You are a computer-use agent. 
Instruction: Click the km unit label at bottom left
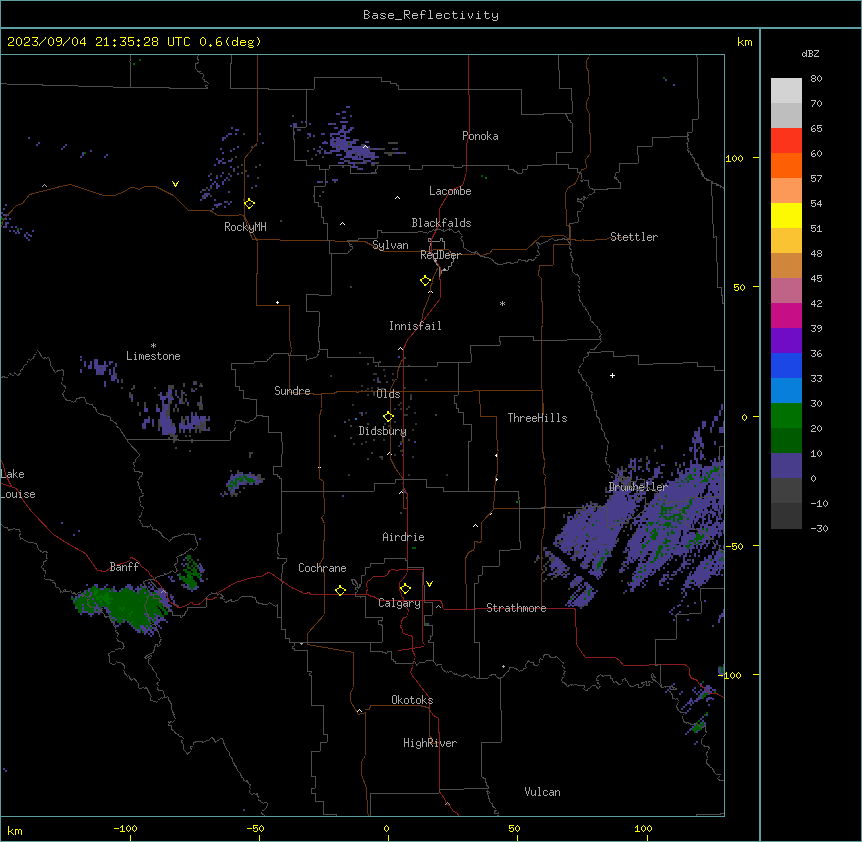tap(15, 831)
